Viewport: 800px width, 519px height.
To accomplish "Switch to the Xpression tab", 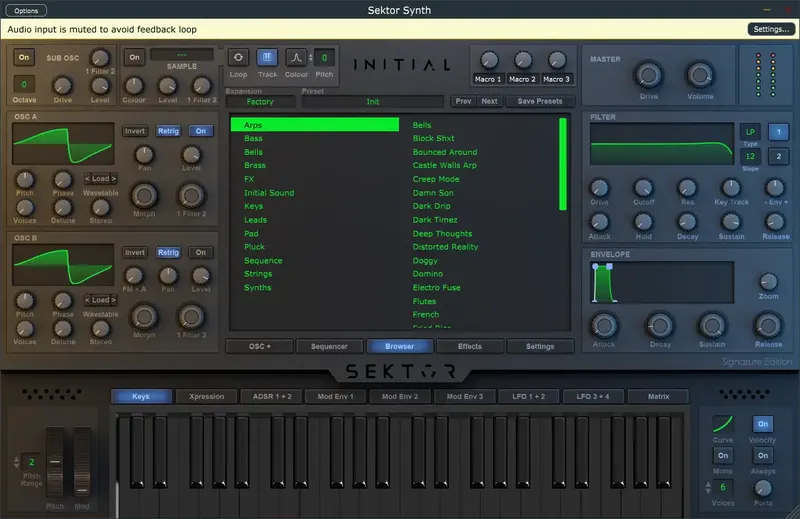I will point(206,397).
